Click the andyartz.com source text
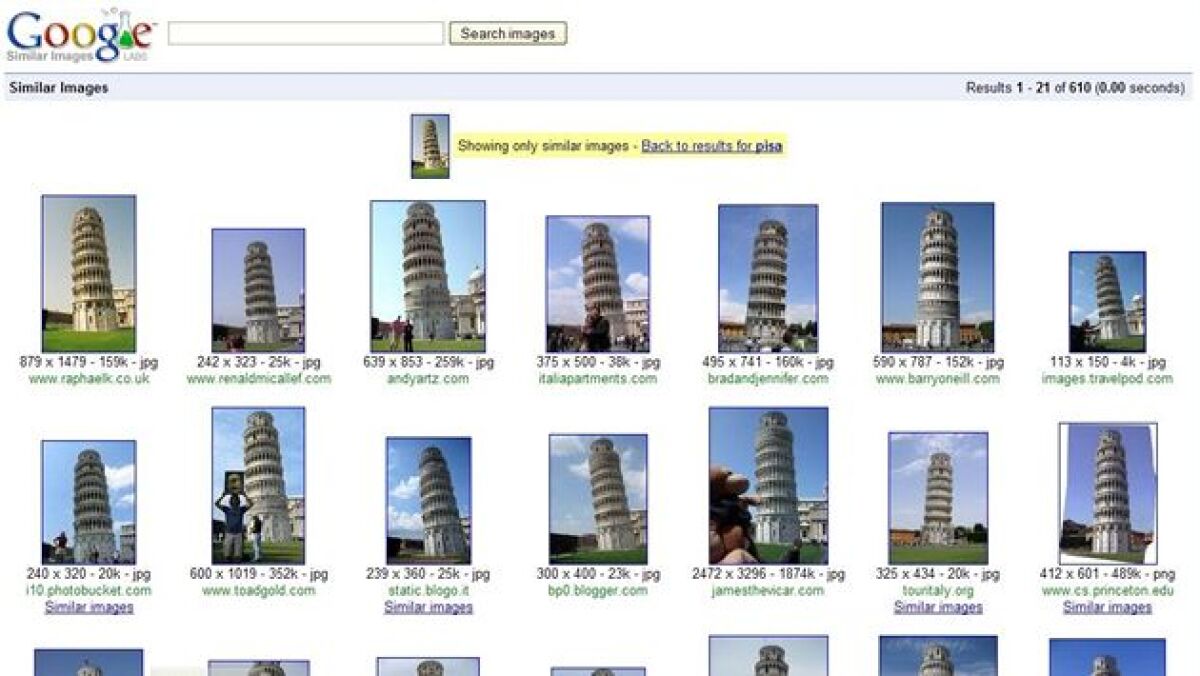 [428, 379]
